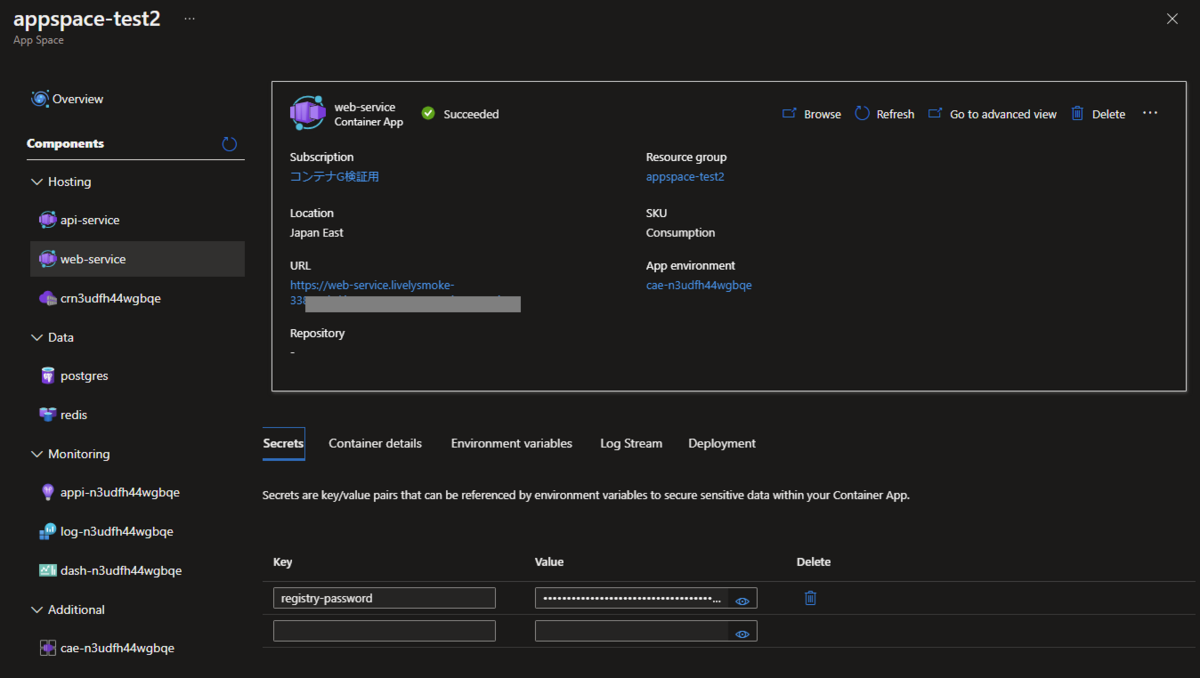Click the web-service icon in sidebar
The width and height of the screenshot is (1200, 678).
(47, 259)
